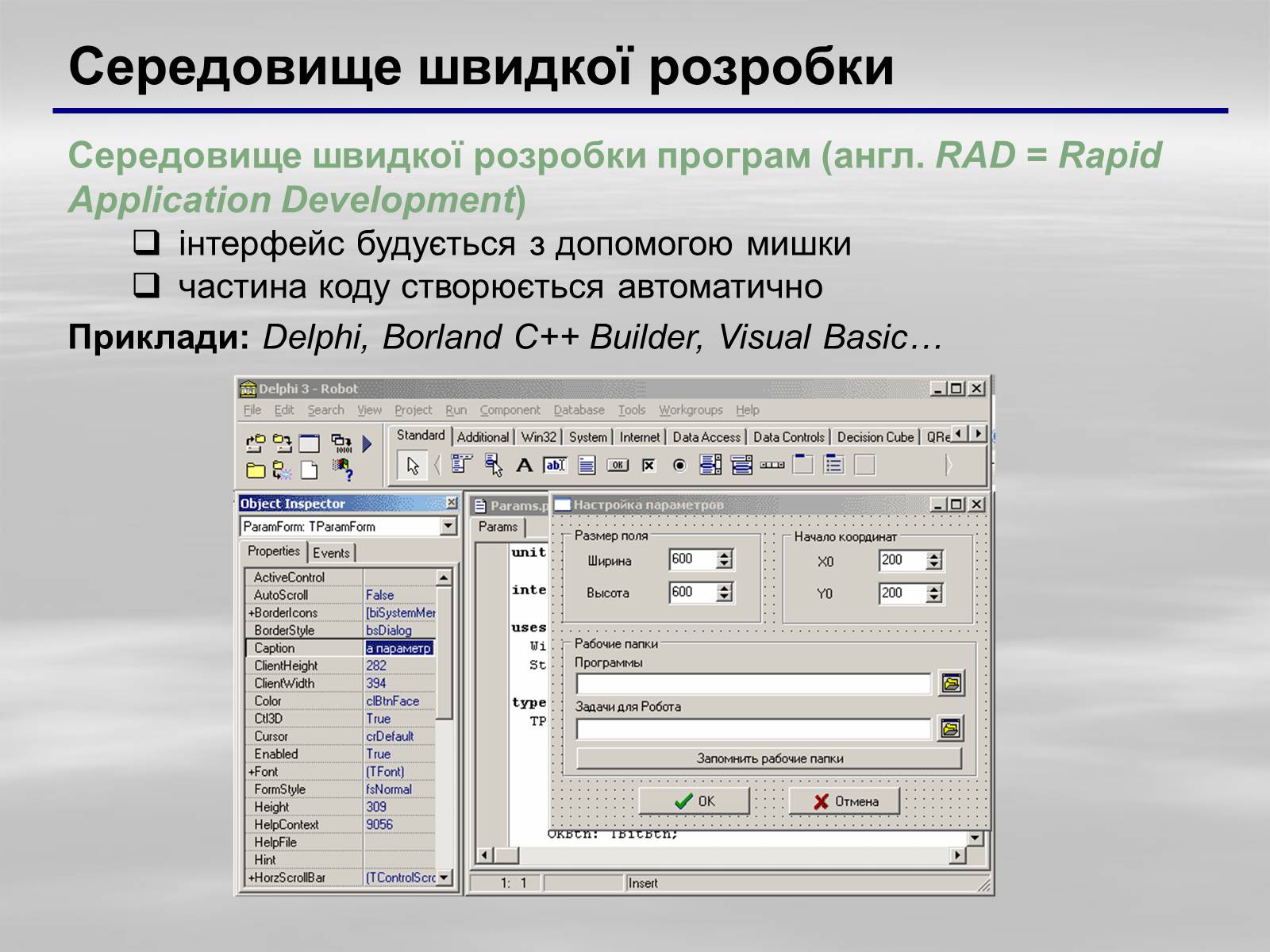Switch to the Data Access palette tab
Screen dimensions: 1270x952
(x=706, y=437)
